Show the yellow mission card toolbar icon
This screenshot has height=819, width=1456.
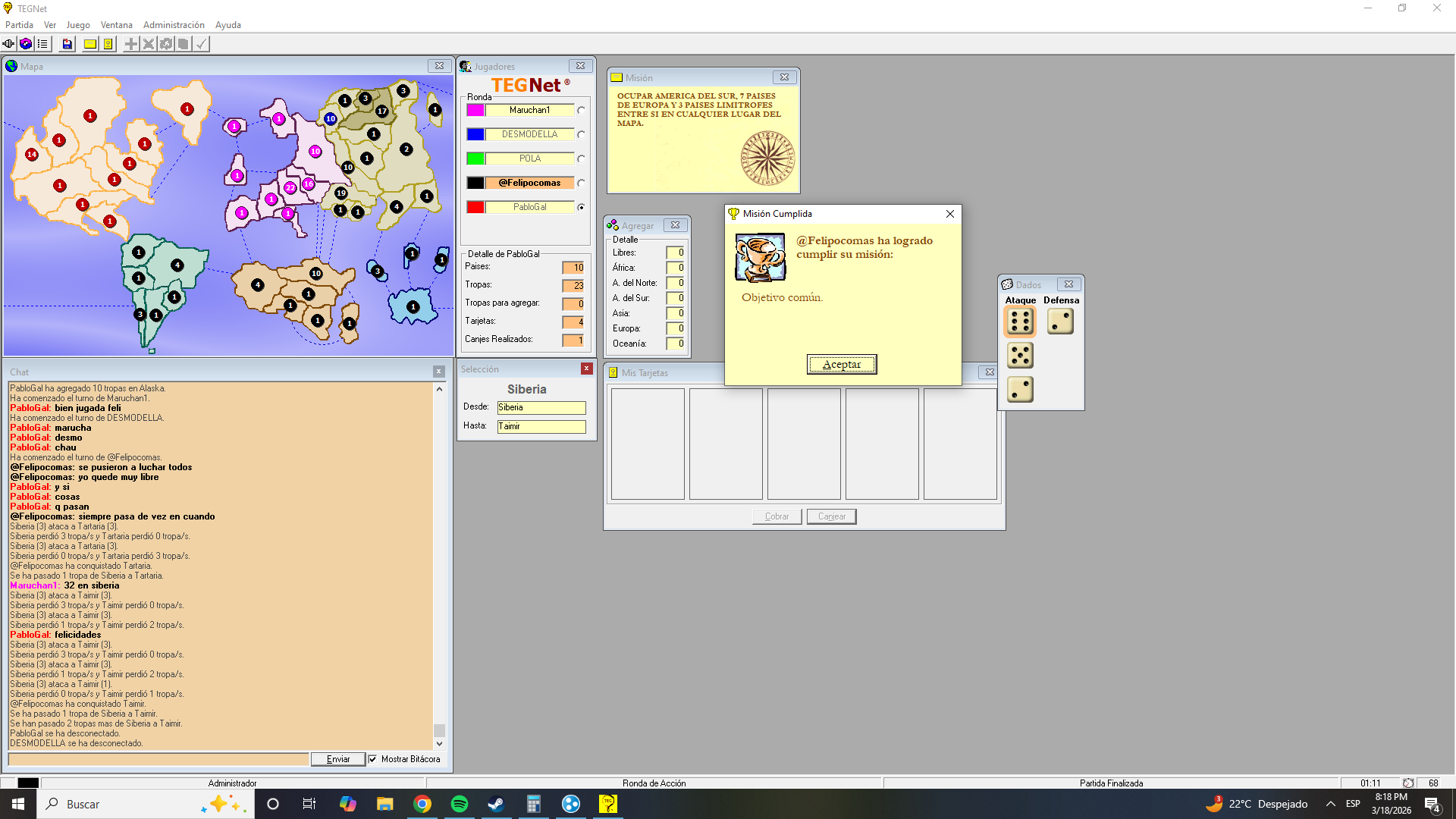(90, 44)
